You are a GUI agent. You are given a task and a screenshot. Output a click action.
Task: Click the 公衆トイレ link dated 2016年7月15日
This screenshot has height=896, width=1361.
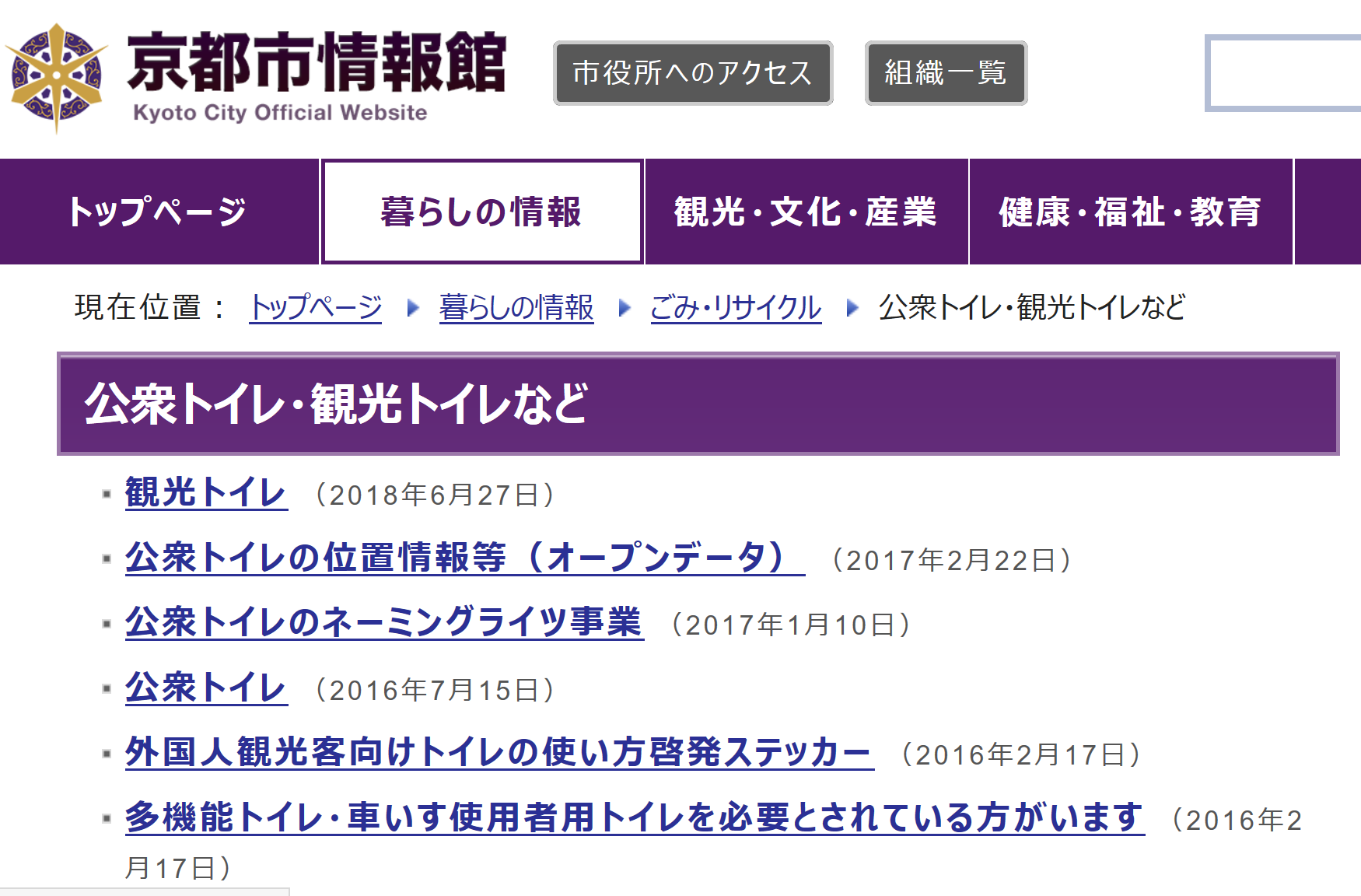click(206, 688)
